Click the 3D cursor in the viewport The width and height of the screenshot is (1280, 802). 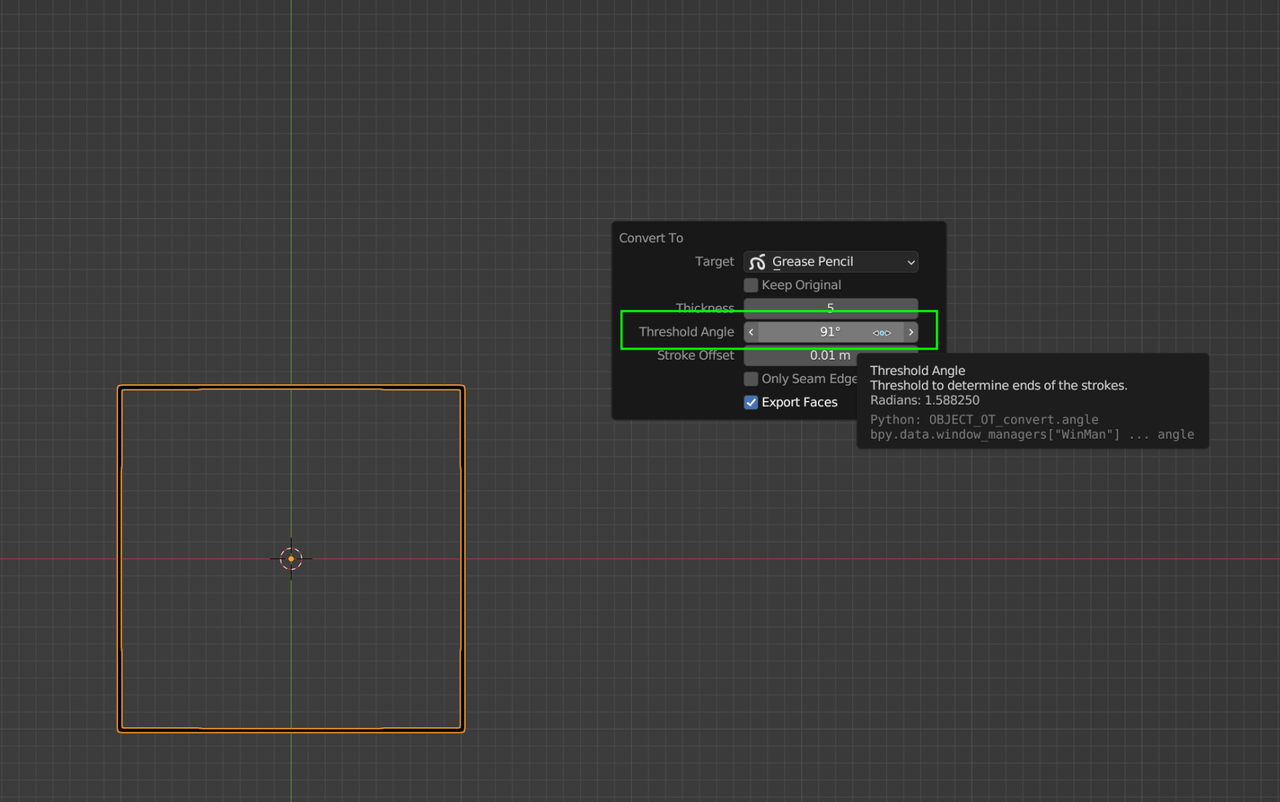click(291, 558)
